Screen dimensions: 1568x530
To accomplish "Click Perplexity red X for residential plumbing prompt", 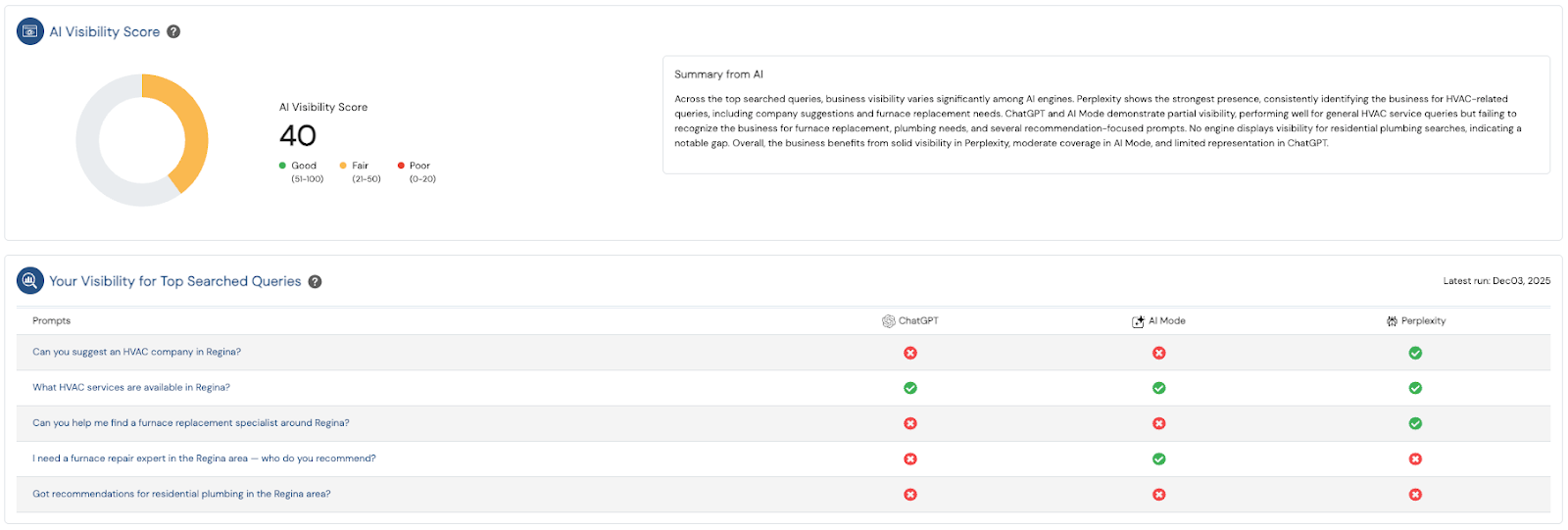I will tap(1415, 495).
